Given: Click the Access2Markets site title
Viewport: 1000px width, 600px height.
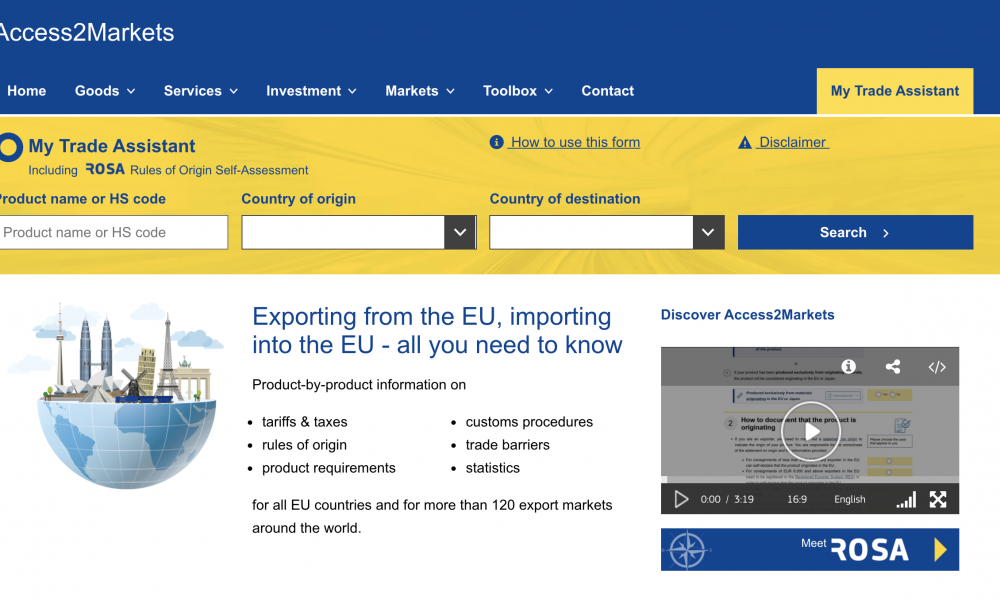Looking at the screenshot, I should tap(86, 33).
